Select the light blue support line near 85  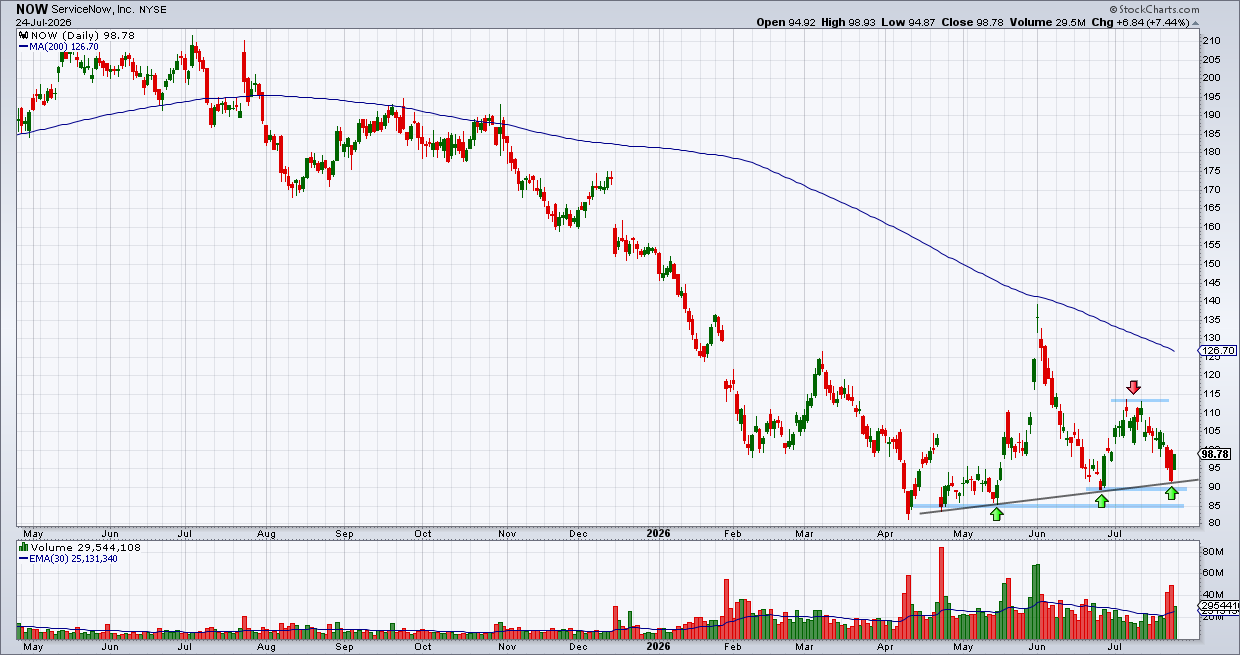click(x=1061, y=506)
